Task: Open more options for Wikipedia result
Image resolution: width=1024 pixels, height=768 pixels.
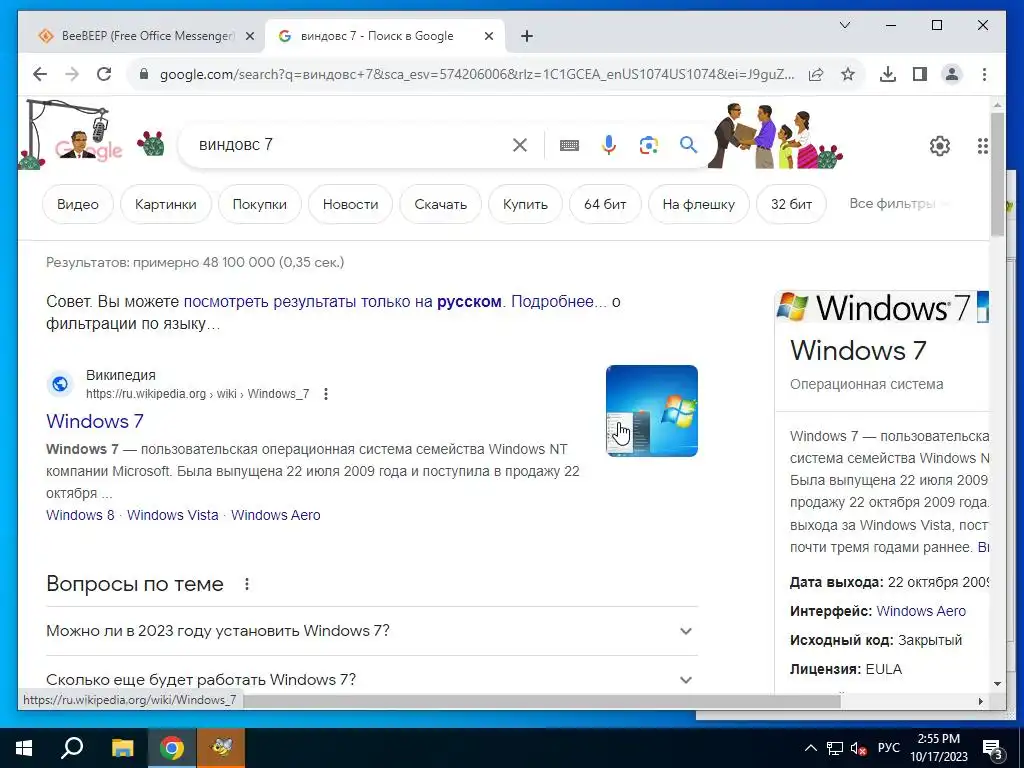Action: click(326, 394)
